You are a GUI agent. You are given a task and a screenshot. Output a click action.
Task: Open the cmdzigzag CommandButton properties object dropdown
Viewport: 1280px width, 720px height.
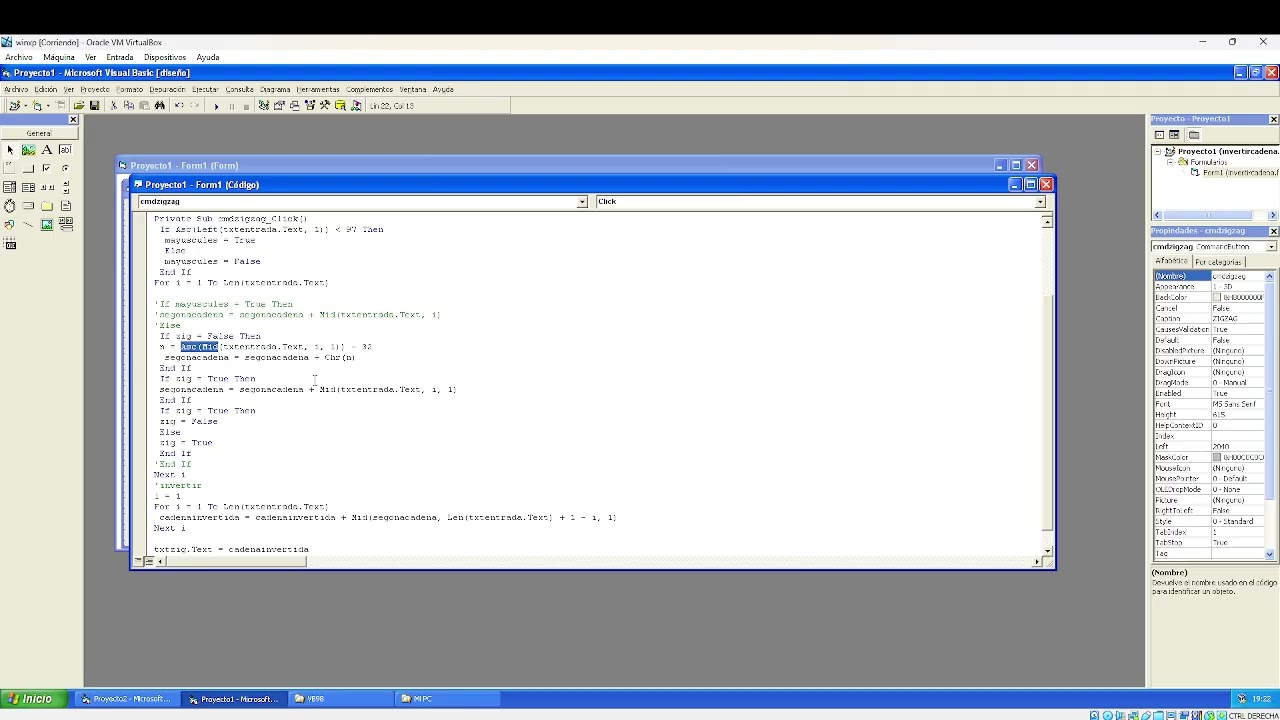click(1271, 246)
